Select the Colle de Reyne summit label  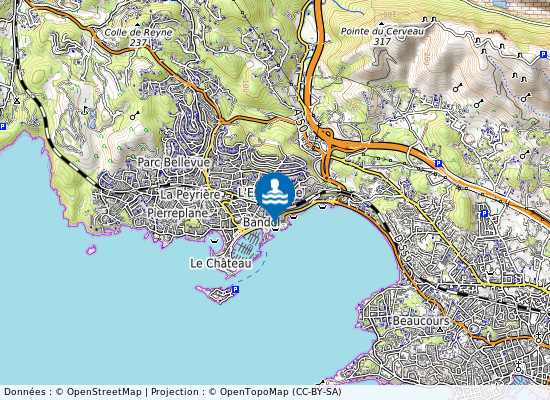point(139,37)
